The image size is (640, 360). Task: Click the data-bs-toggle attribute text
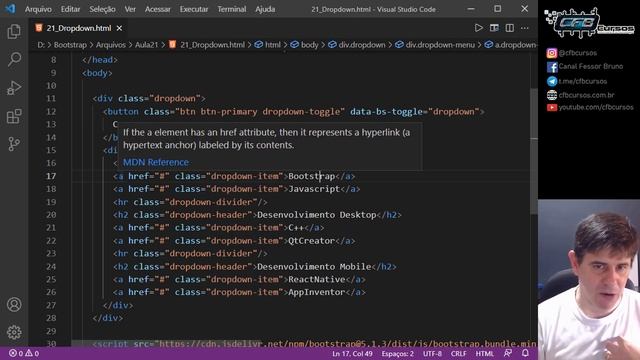pyautogui.click(x=386, y=111)
